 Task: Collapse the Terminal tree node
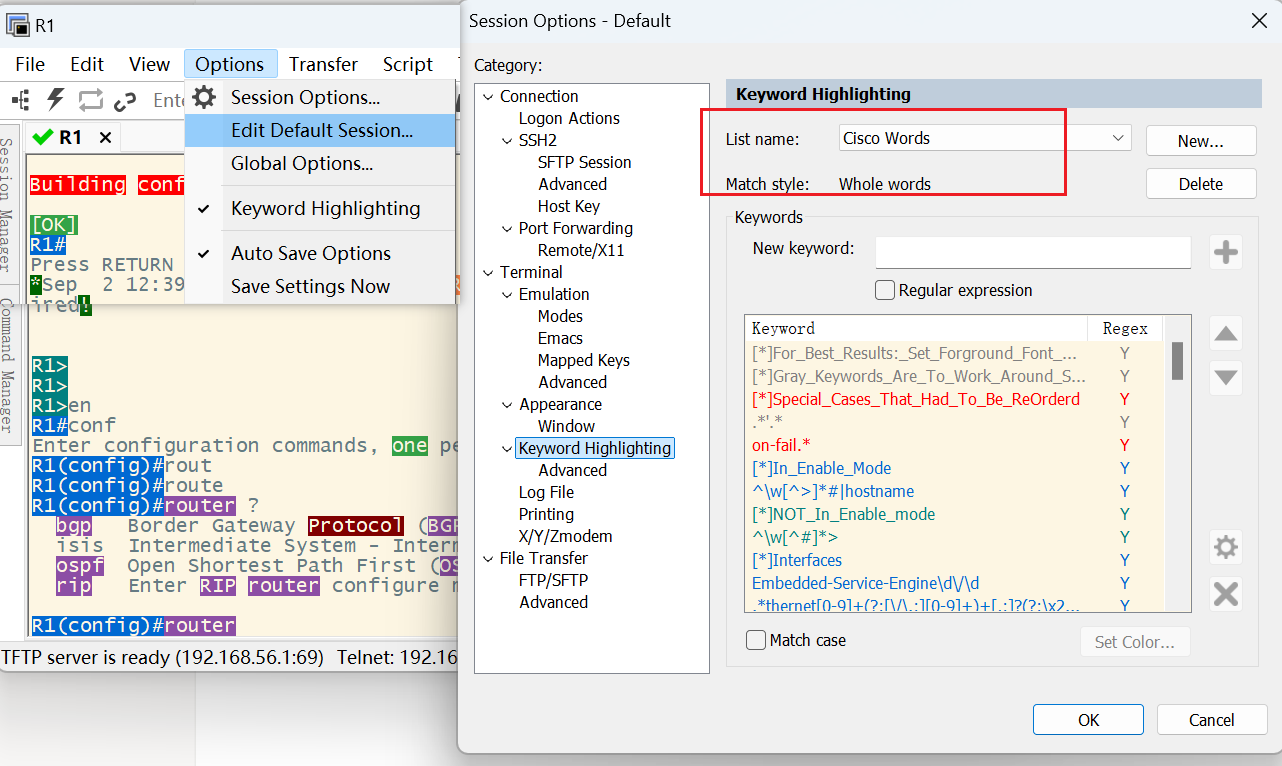[x=488, y=273]
